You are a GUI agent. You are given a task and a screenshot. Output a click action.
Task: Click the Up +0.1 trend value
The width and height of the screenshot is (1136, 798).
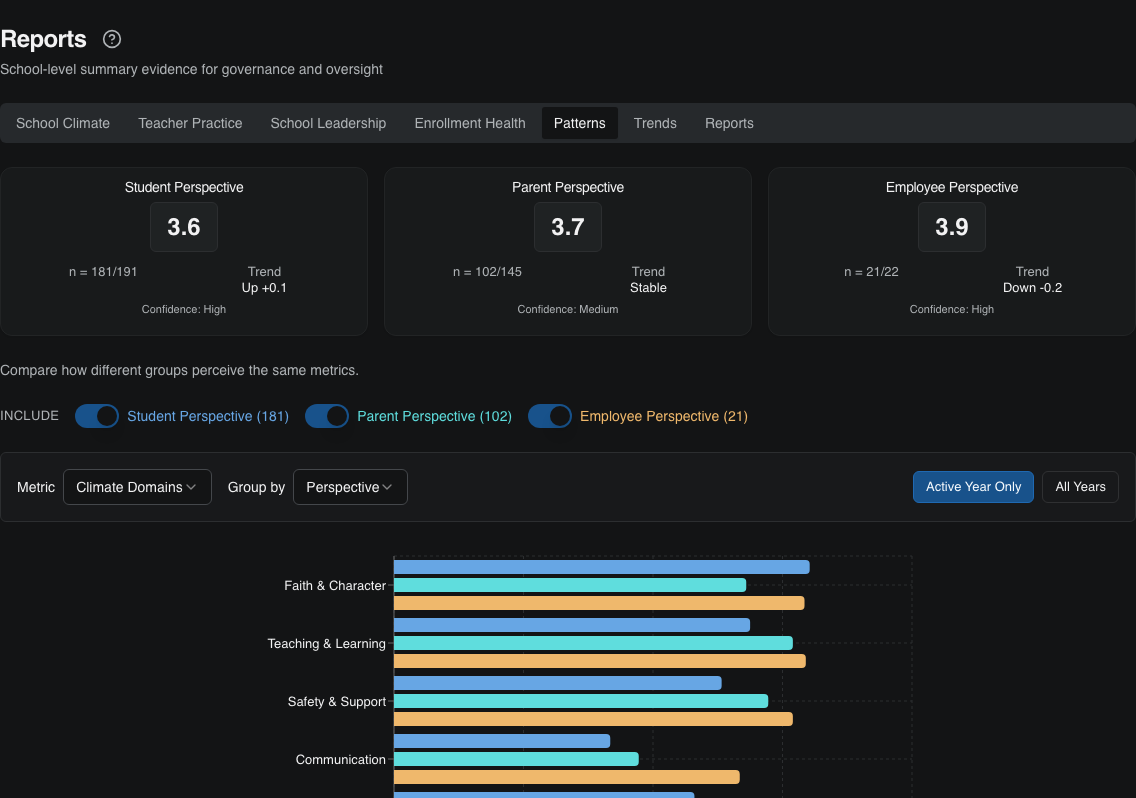264,288
